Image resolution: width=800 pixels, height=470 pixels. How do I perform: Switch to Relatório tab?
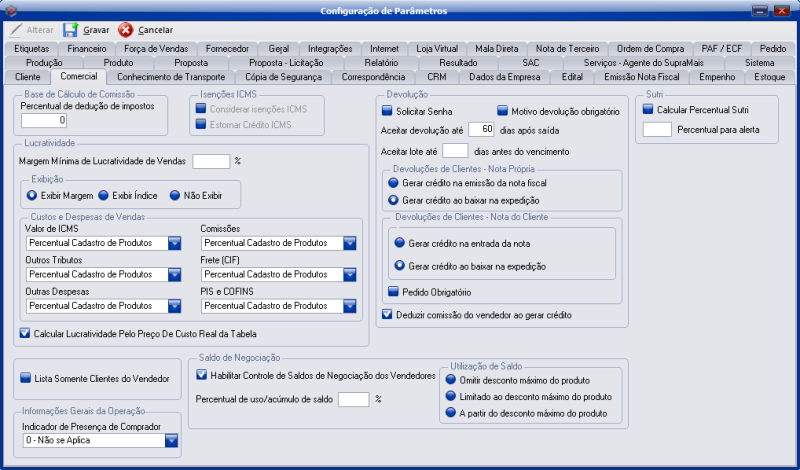click(381, 63)
